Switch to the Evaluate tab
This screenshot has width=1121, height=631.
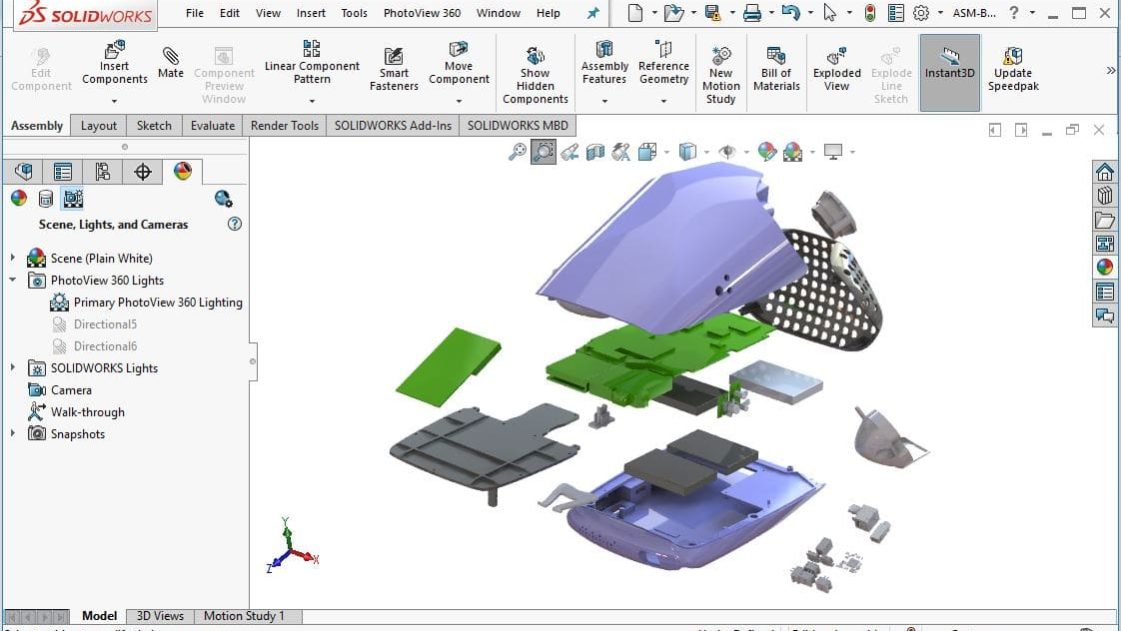(213, 125)
